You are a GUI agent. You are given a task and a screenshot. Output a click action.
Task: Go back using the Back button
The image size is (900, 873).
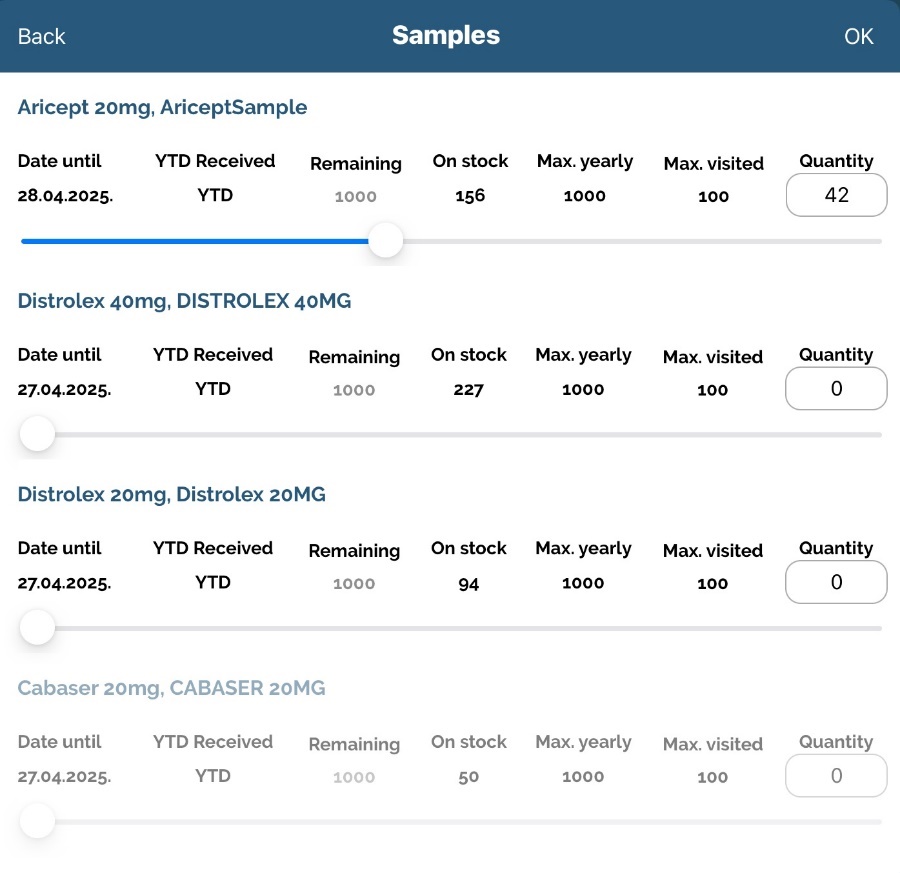coord(41,36)
